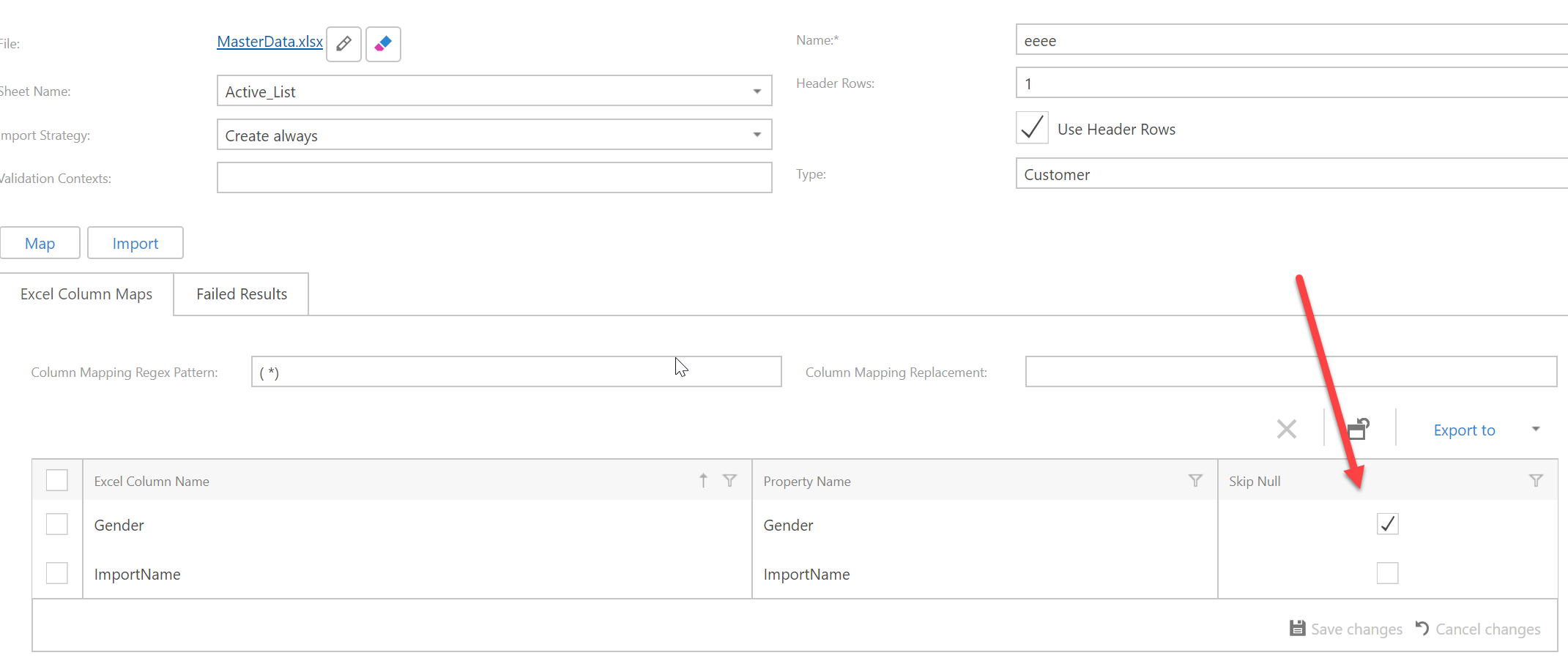The width and height of the screenshot is (1568, 658).
Task: Click Cancel changes text
Action: [x=1487, y=629]
